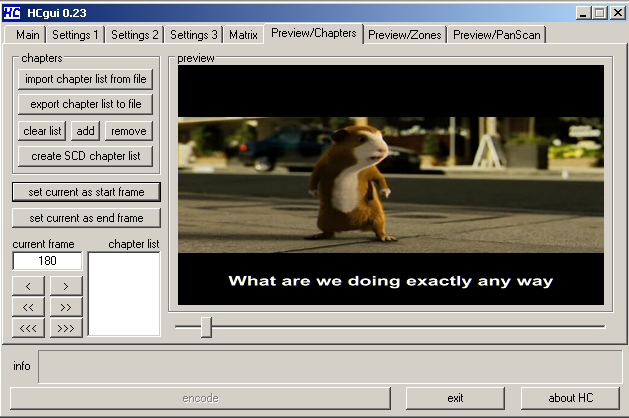
Task: Import chapter list from file
Action: click(x=85, y=79)
